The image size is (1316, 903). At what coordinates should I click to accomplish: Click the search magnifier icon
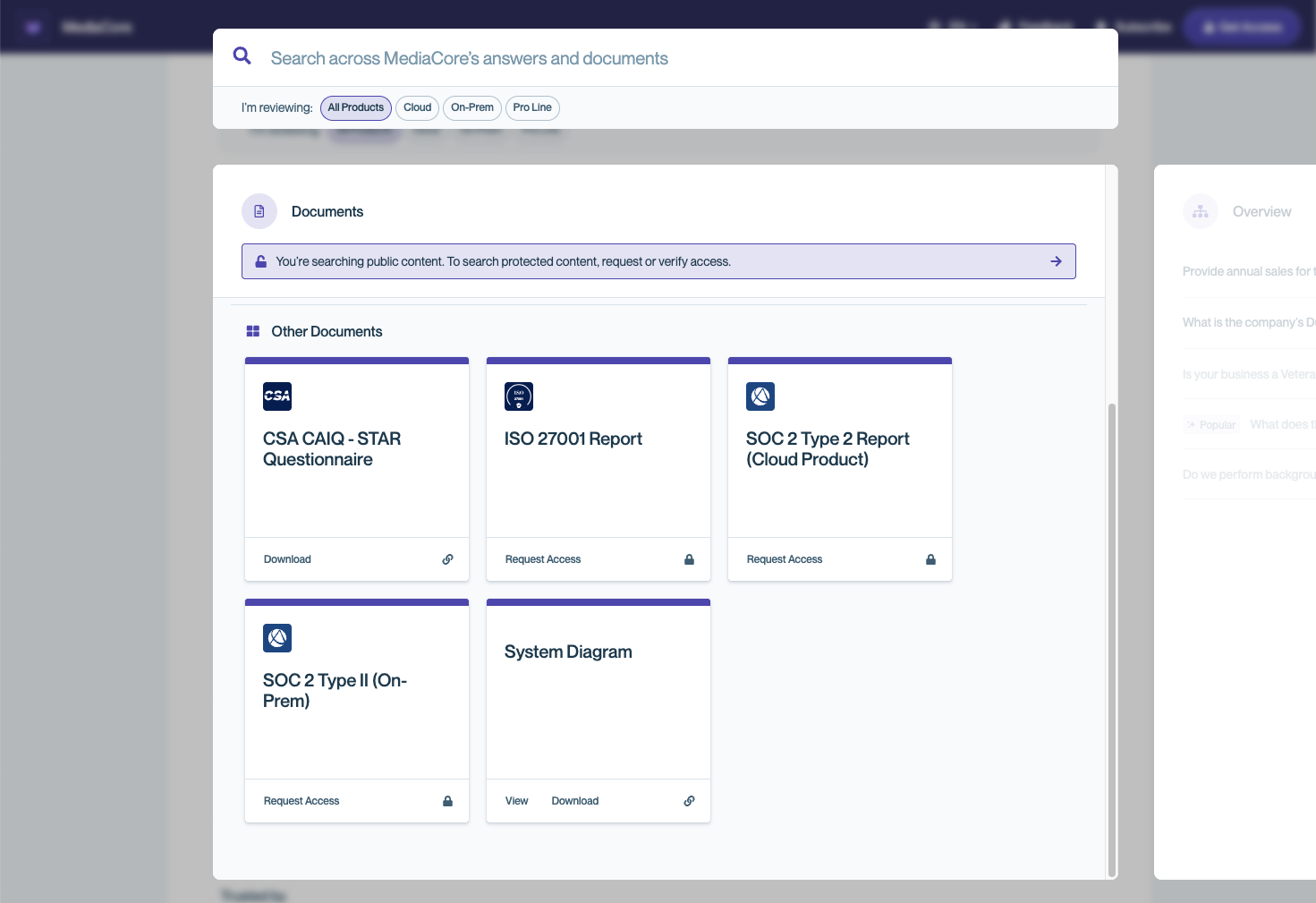[242, 55]
